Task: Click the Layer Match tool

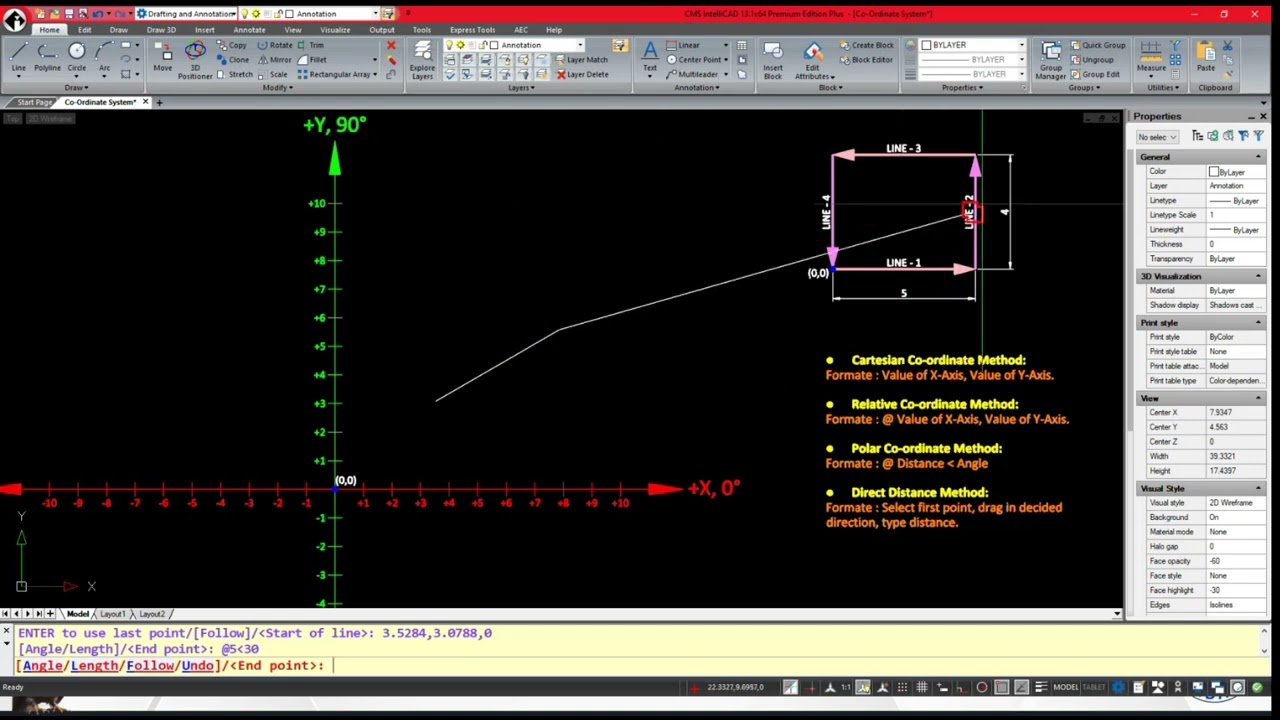Action: pos(581,60)
